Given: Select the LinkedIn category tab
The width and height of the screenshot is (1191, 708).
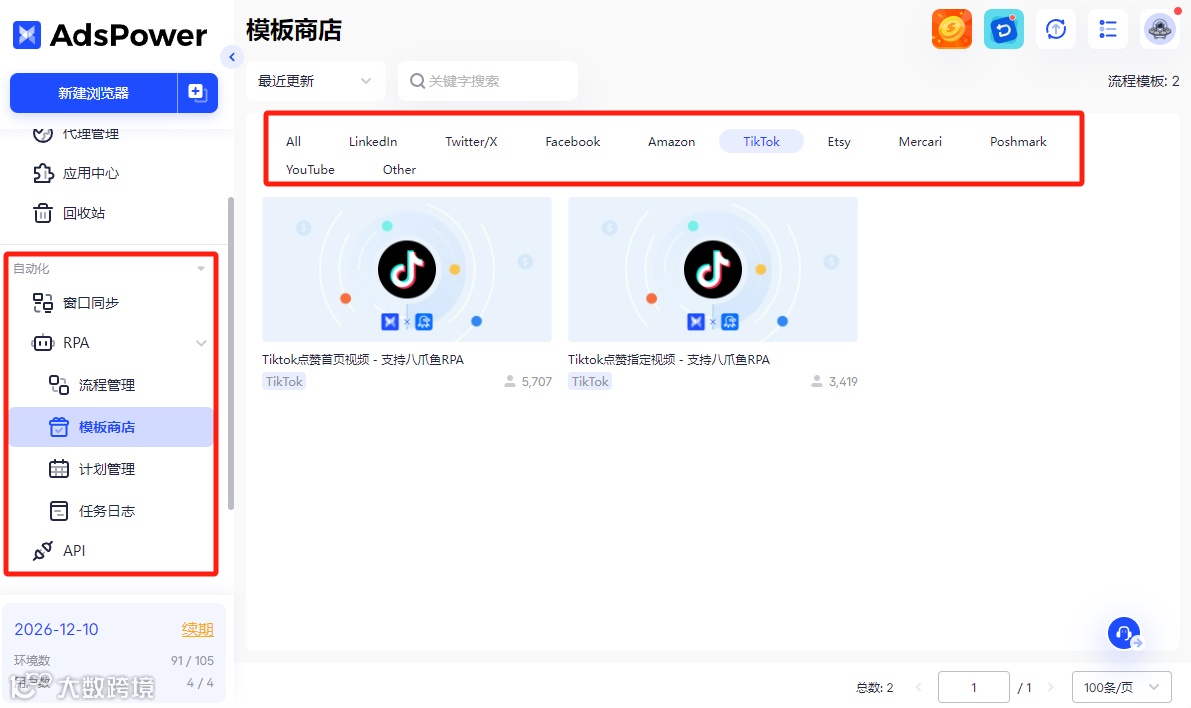Looking at the screenshot, I should [373, 141].
